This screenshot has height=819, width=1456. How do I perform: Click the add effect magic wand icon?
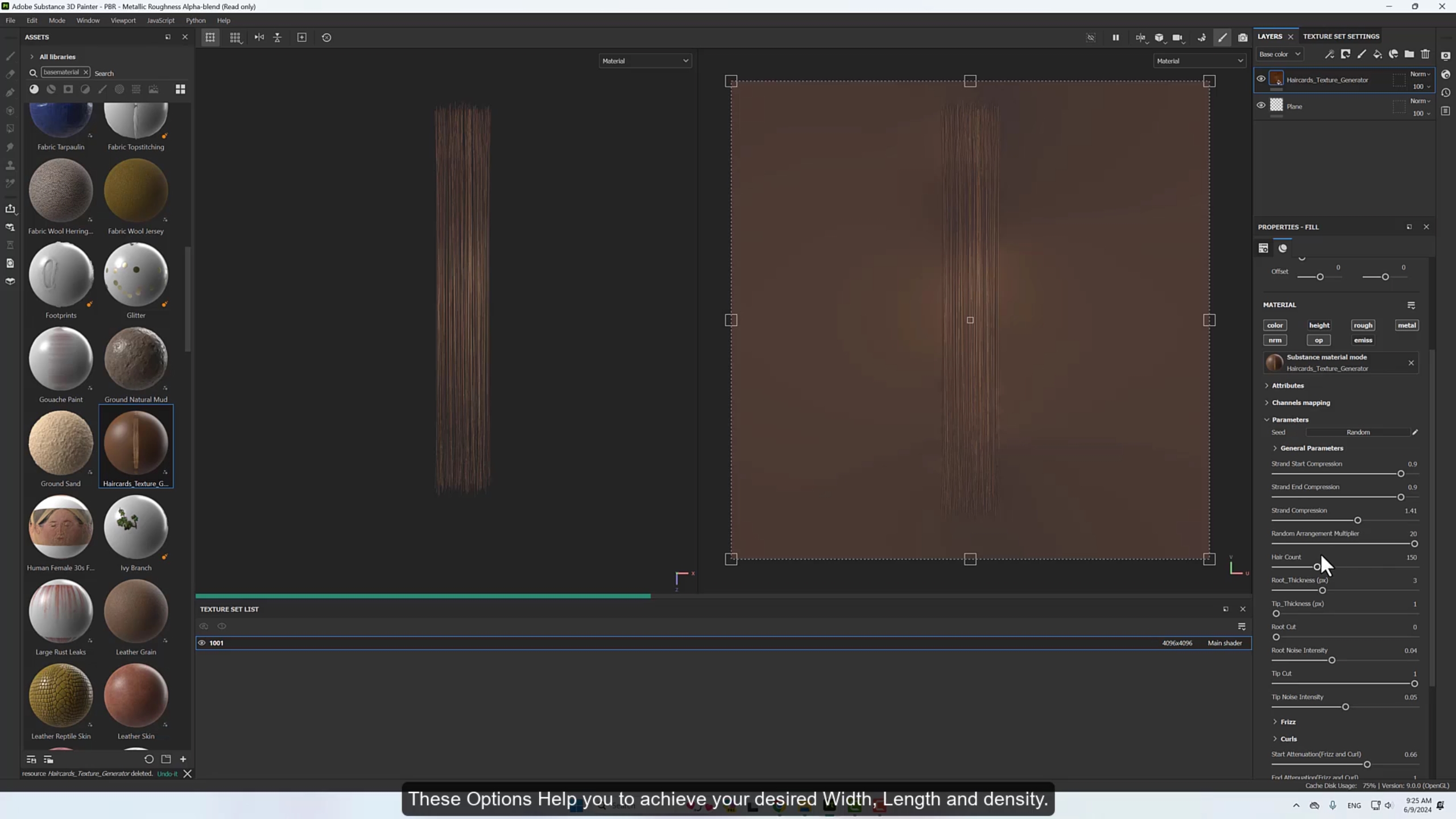point(1329,54)
